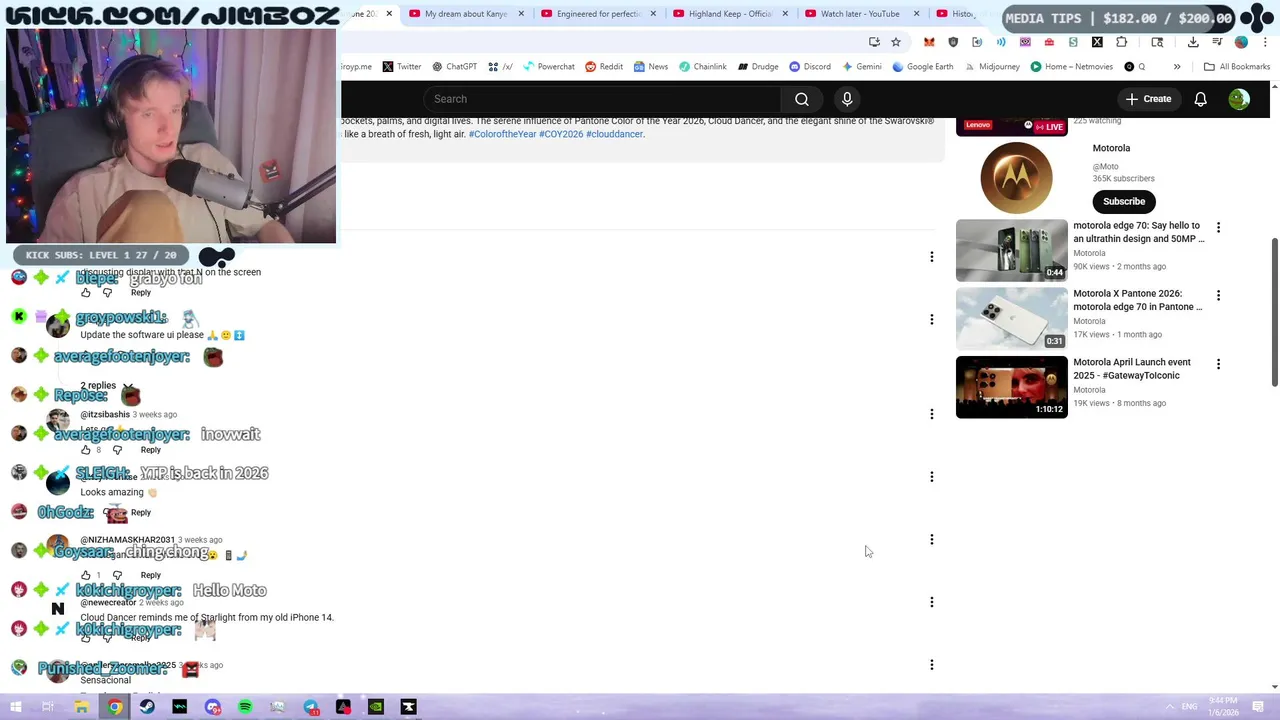
Task: Open the more-options dots beside the Looks amazing comment
Action: 931,477
